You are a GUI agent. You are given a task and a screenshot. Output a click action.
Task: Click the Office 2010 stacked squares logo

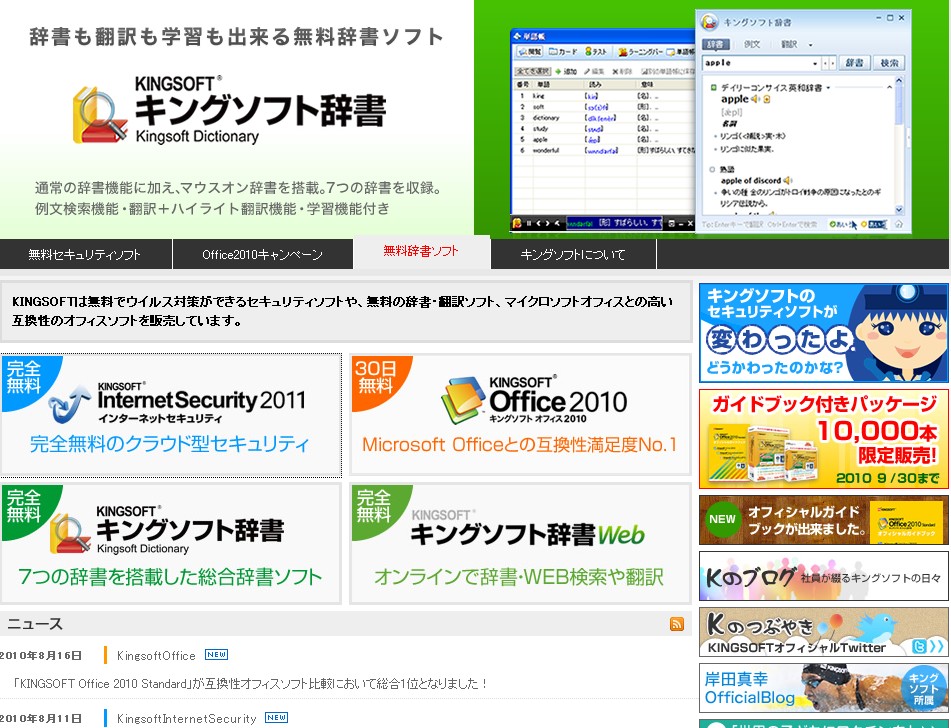(462, 400)
